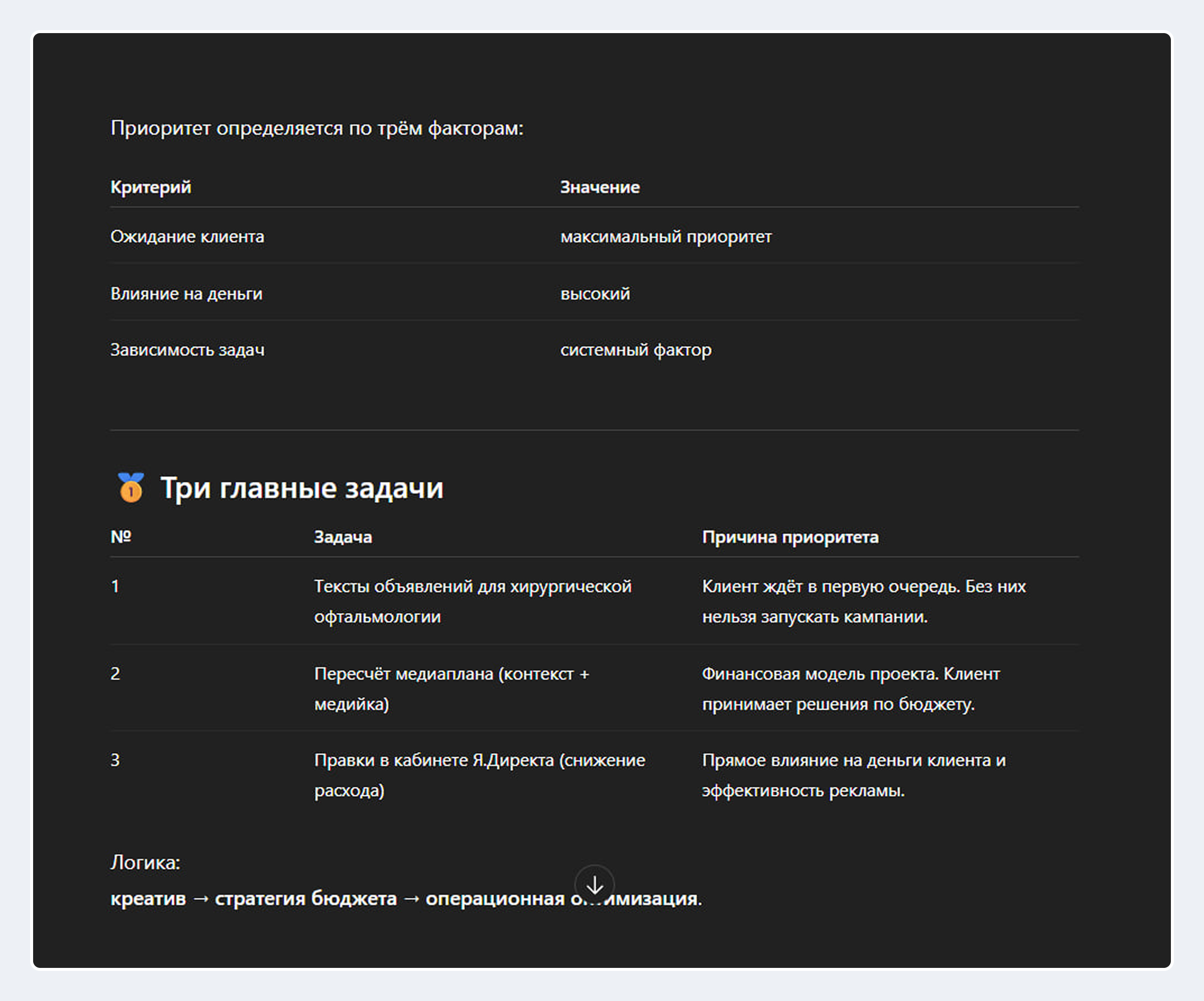
Task: Click the 'Значение' column header
Action: click(599, 187)
